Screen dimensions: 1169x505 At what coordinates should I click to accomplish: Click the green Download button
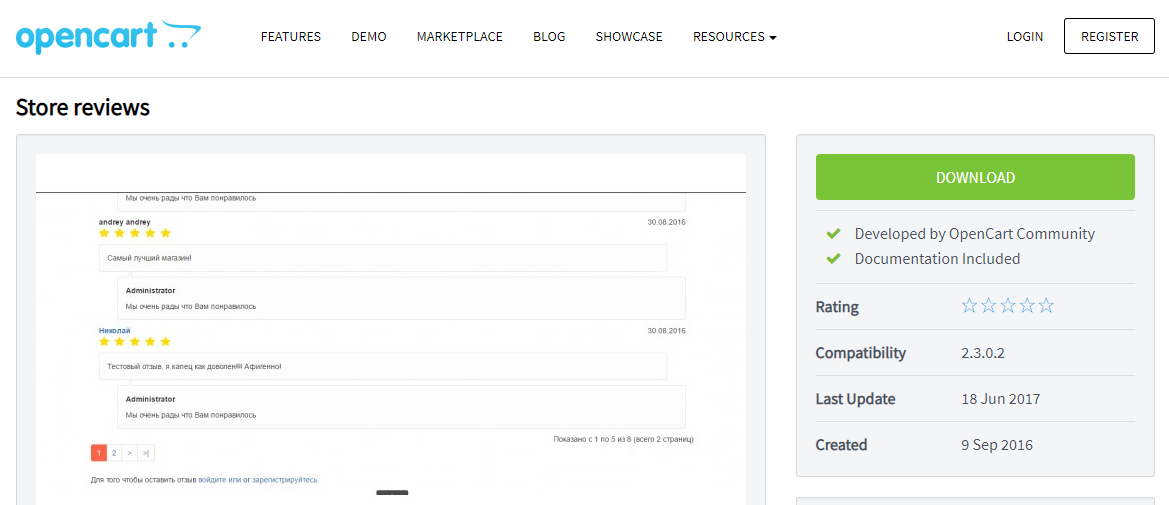pyautogui.click(x=975, y=178)
